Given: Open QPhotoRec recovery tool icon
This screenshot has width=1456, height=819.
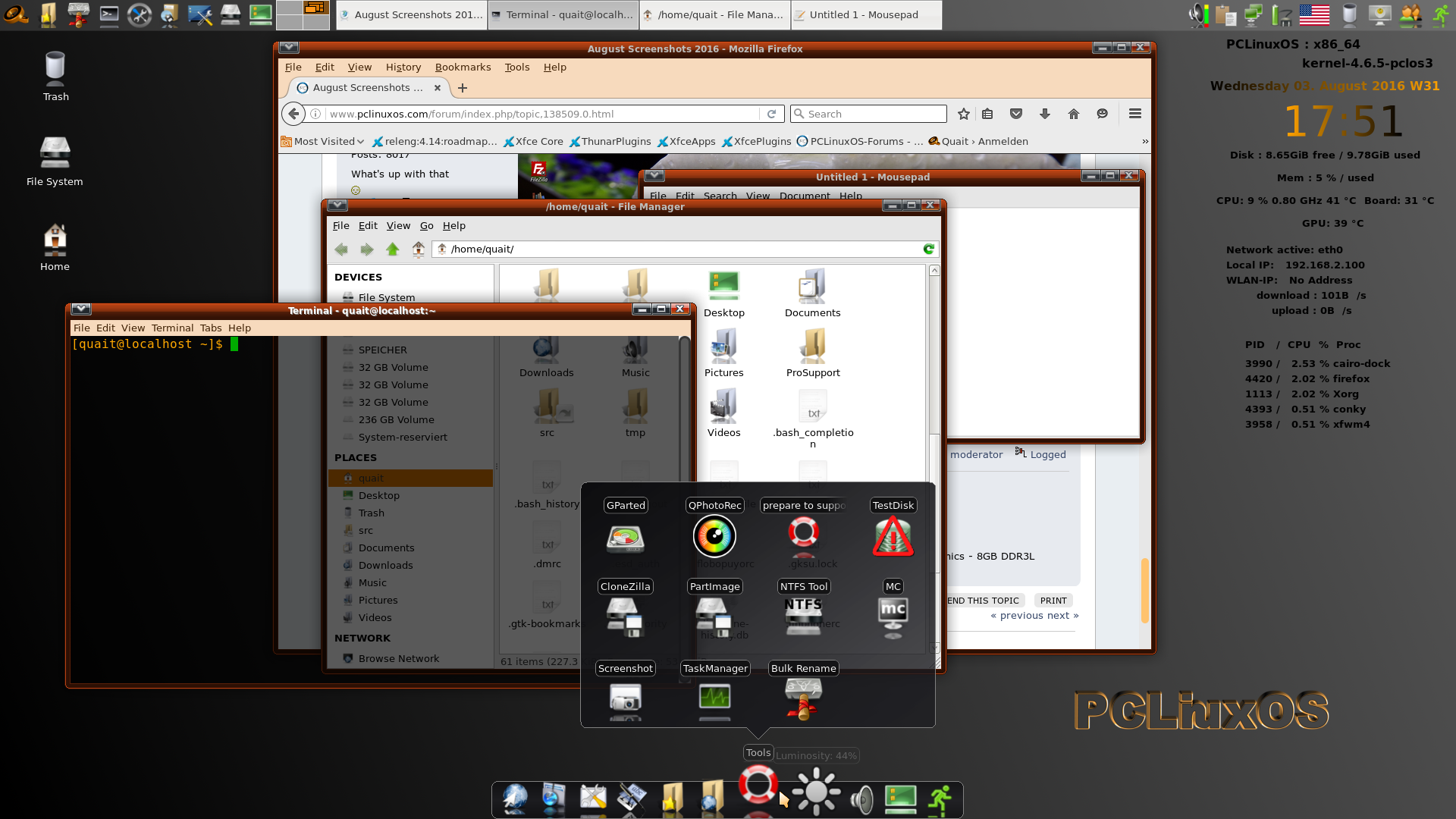Looking at the screenshot, I should tap(714, 536).
